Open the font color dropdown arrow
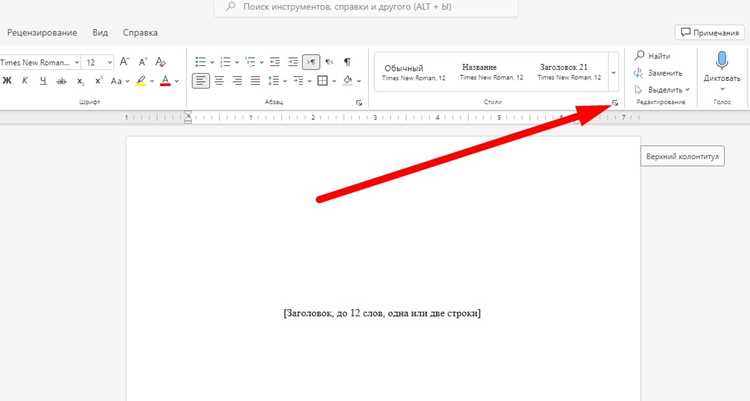 click(x=176, y=81)
